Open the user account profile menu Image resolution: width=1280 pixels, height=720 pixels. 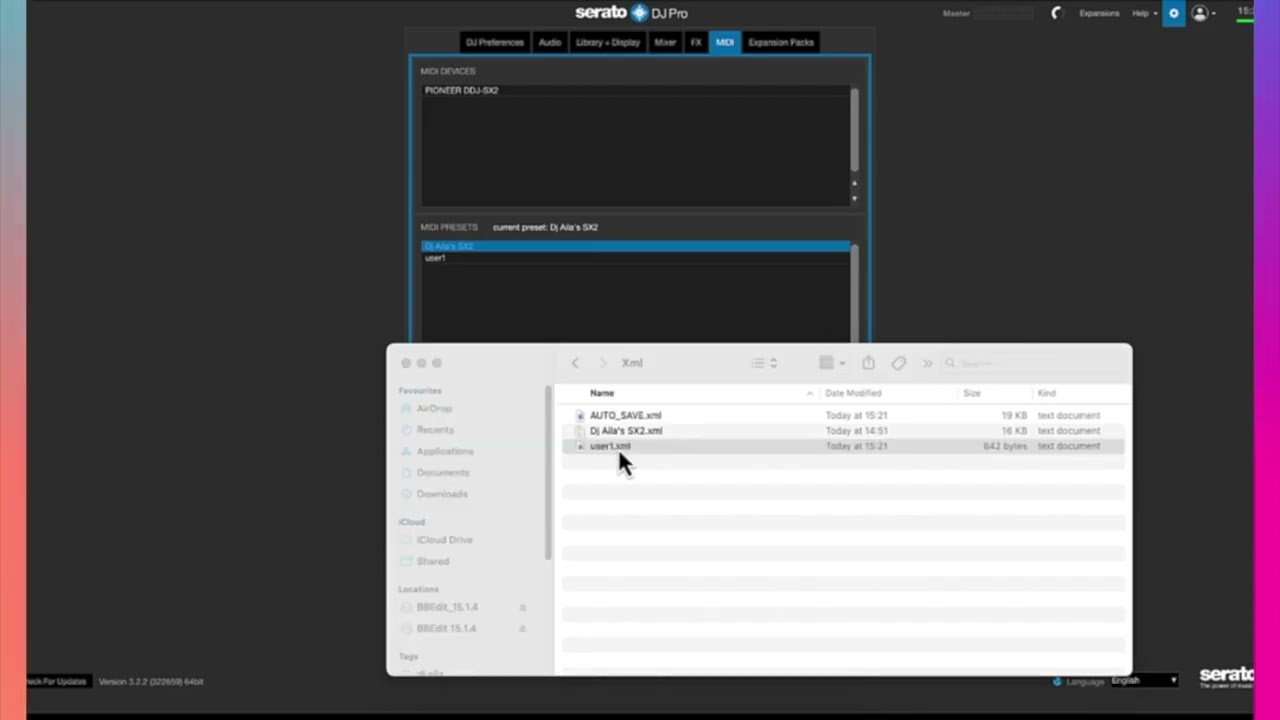pos(1203,13)
